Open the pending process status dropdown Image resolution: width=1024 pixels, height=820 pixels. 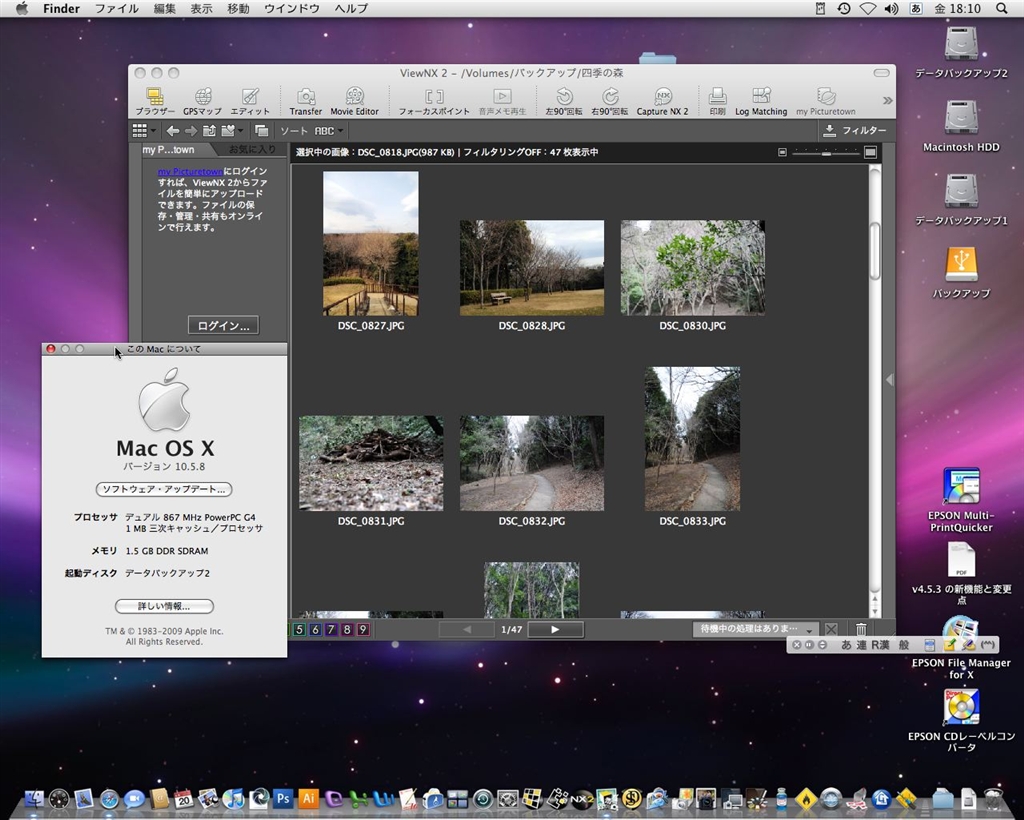[x=755, y=629]
